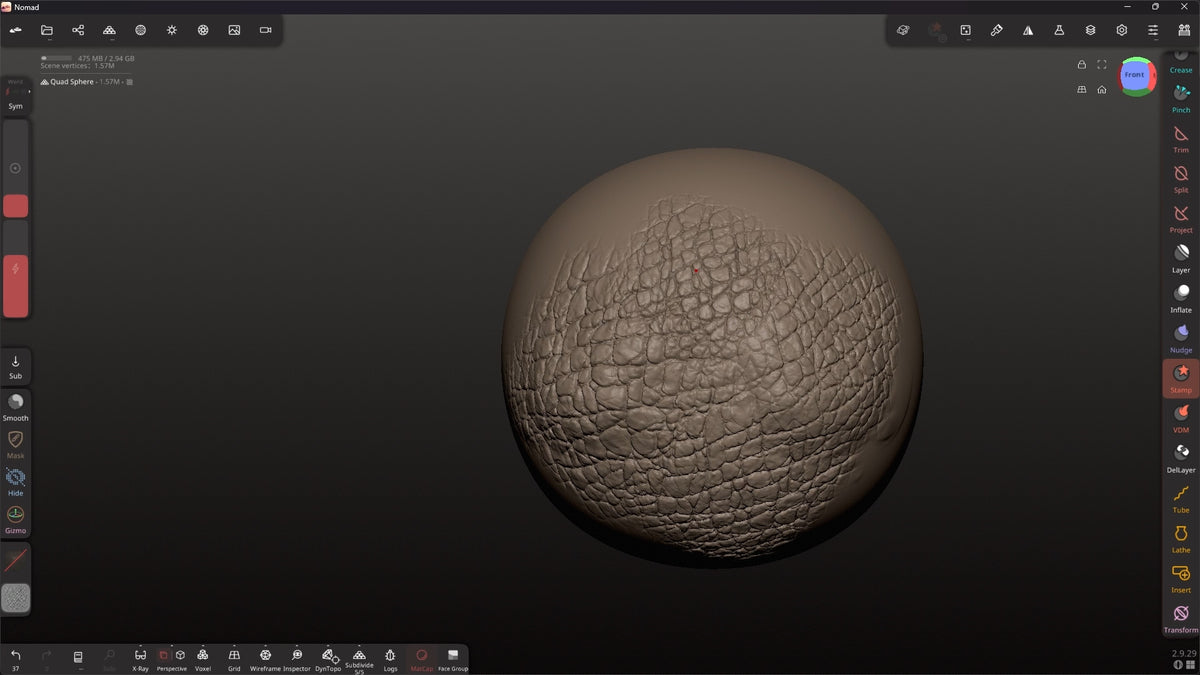Open Voxel remesh shortcut
This screenshot has width=1200, height=675.
203,659
